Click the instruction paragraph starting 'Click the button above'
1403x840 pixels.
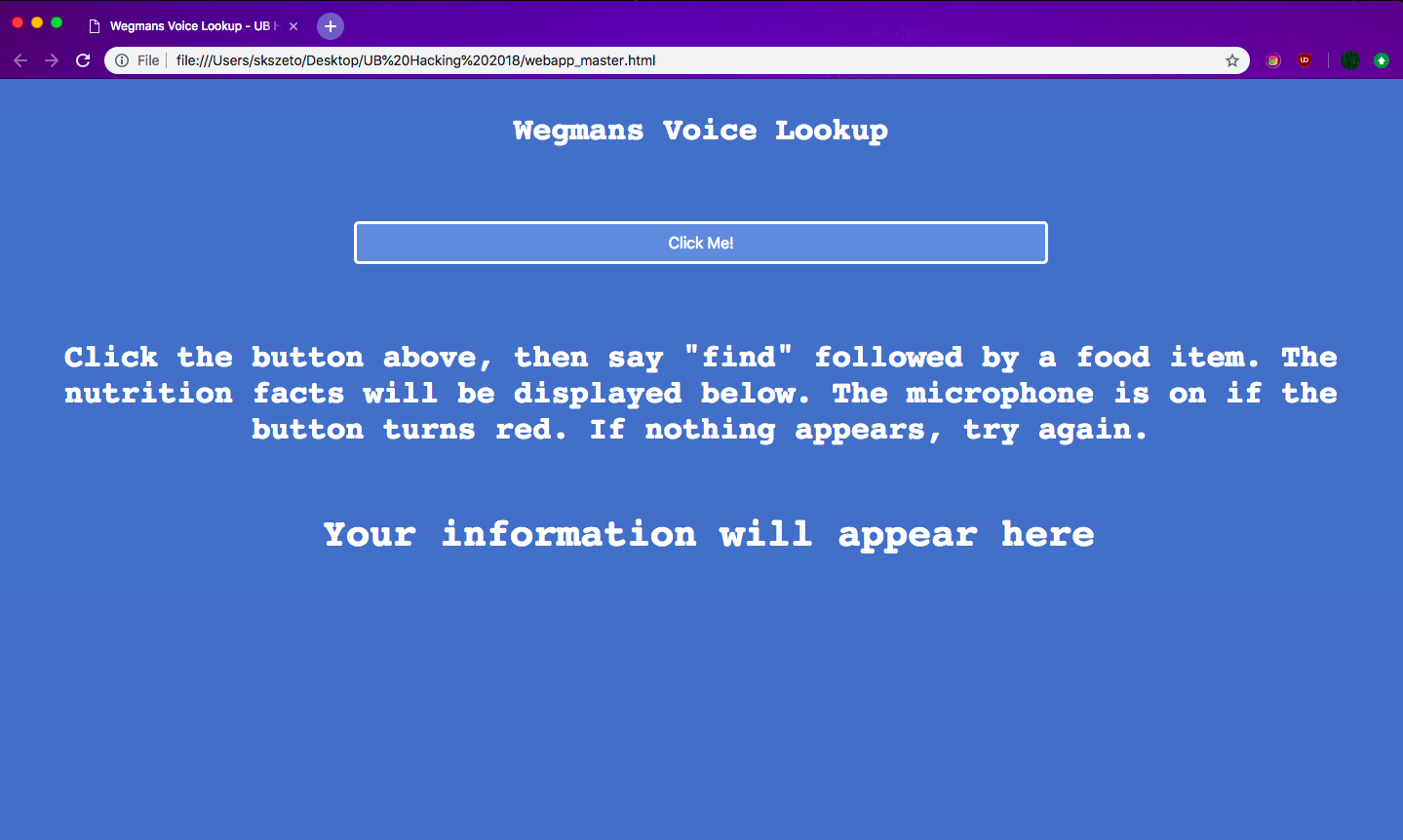pyautogui.click(x=701, y=393)
